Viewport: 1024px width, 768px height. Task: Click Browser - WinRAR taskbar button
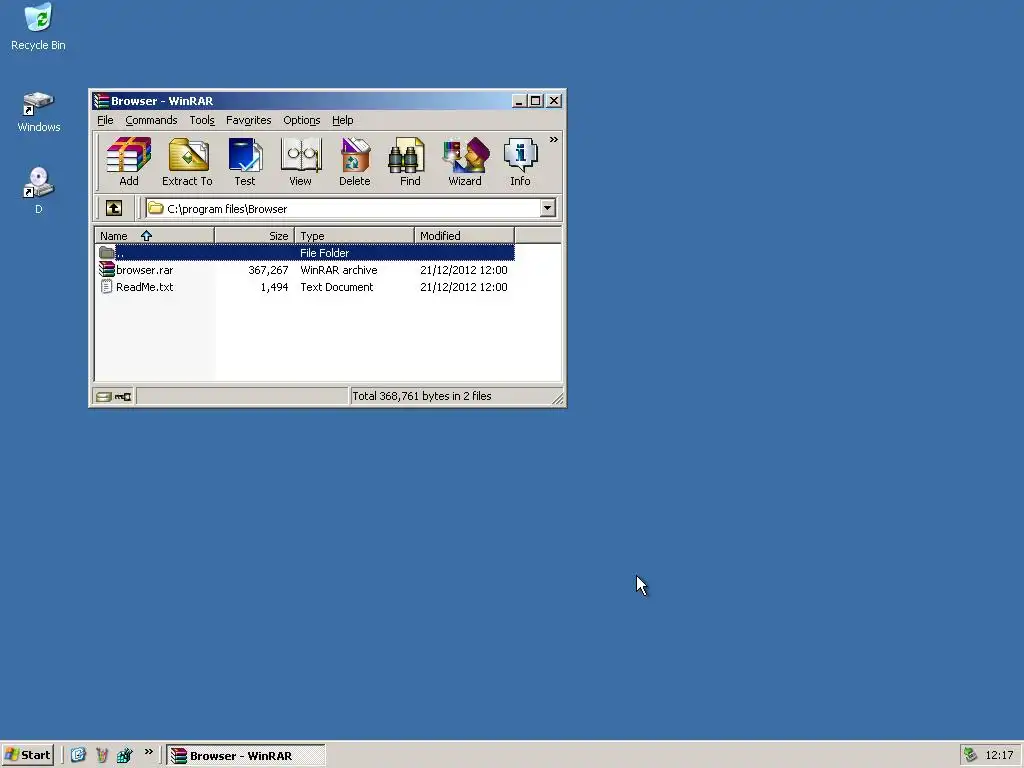(246, 756)
